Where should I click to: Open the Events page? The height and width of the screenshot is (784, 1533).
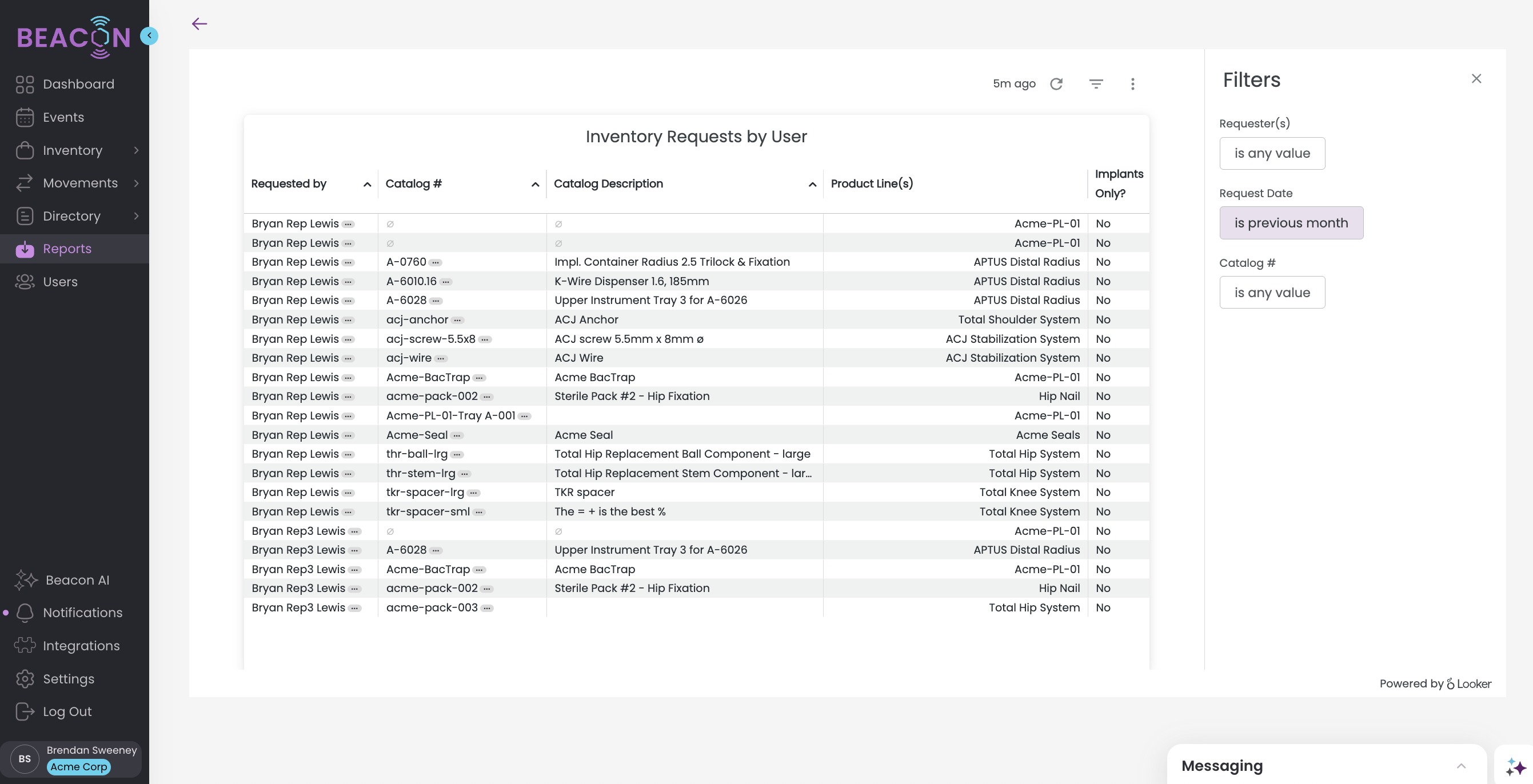[63, 117]
